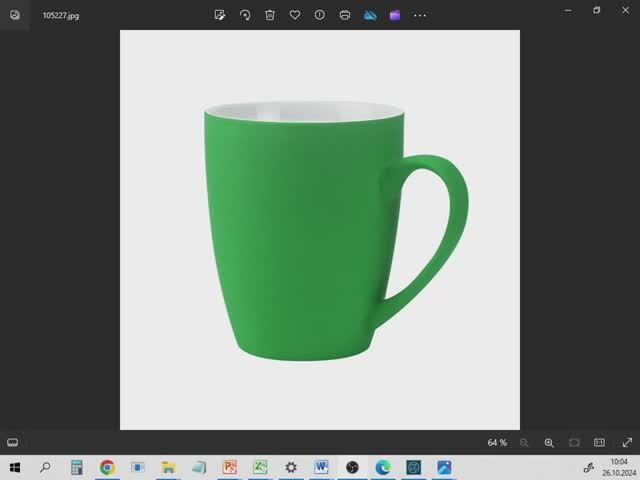Viewport: 640px width, 480px height.
Task: Enter full screen with the arrows icon
Action: pyautogui.click(x=627, y=442)
